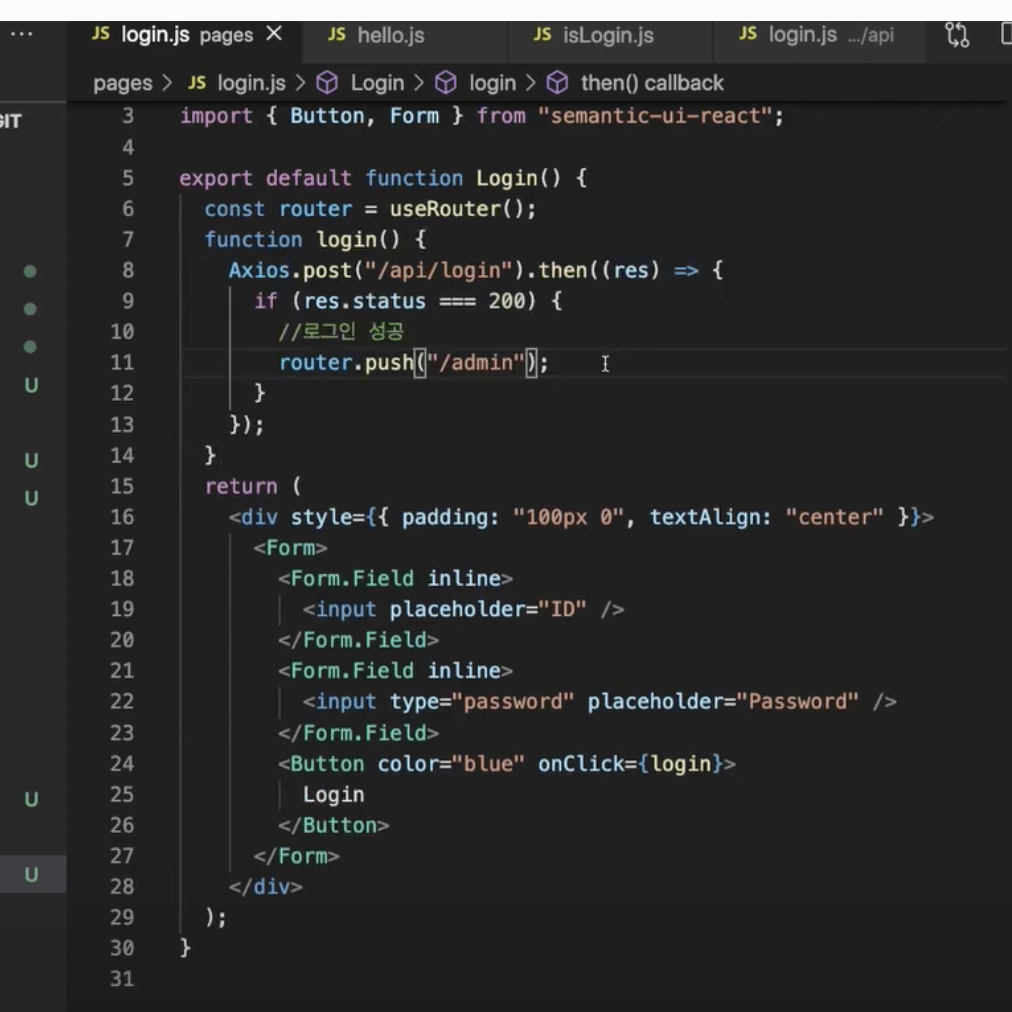Click the return keyword on line 15
Screen dimensions: 1012x1012
(x=241, y=487)
